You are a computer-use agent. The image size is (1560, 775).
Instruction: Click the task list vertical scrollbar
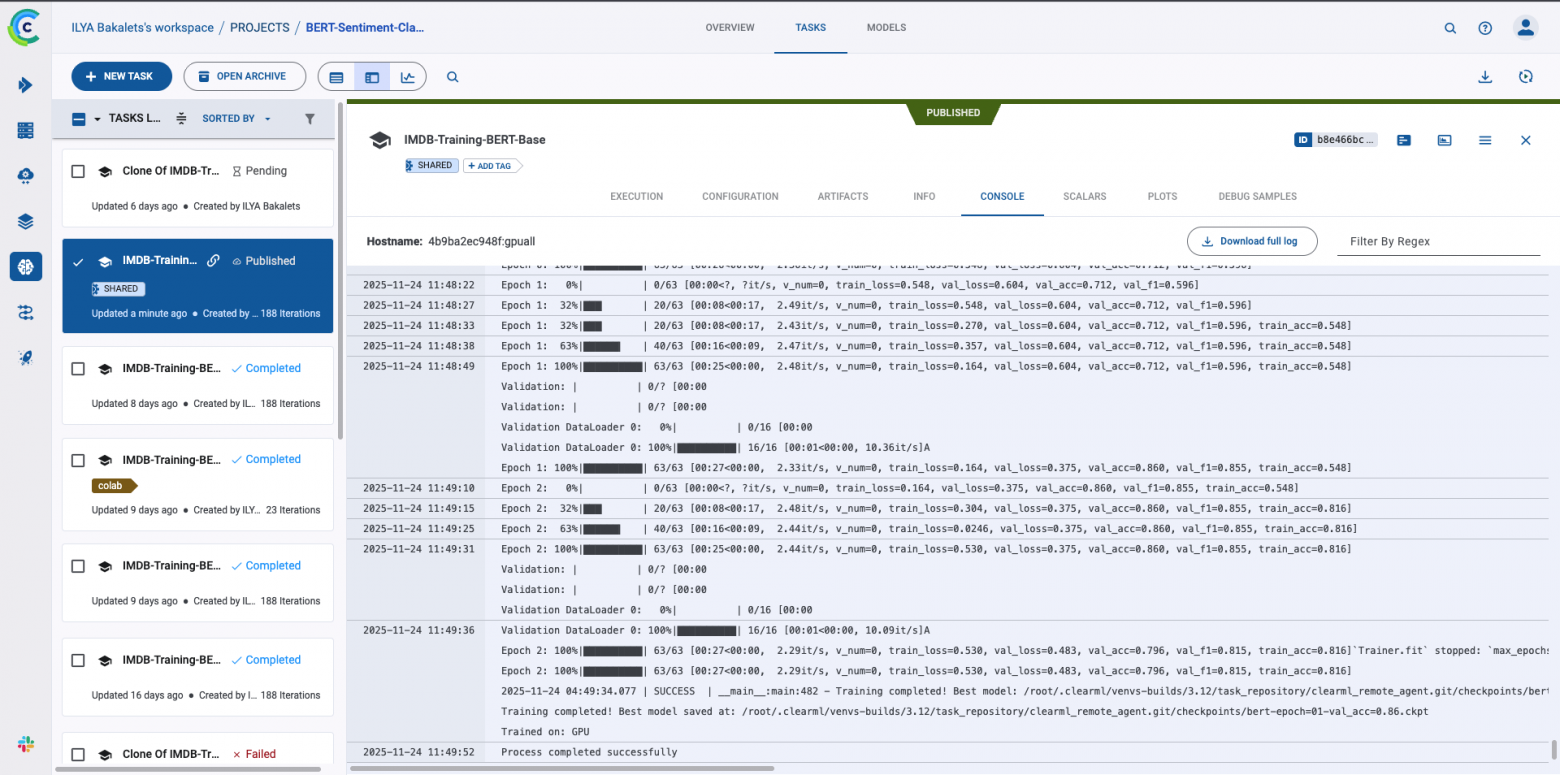343,270
